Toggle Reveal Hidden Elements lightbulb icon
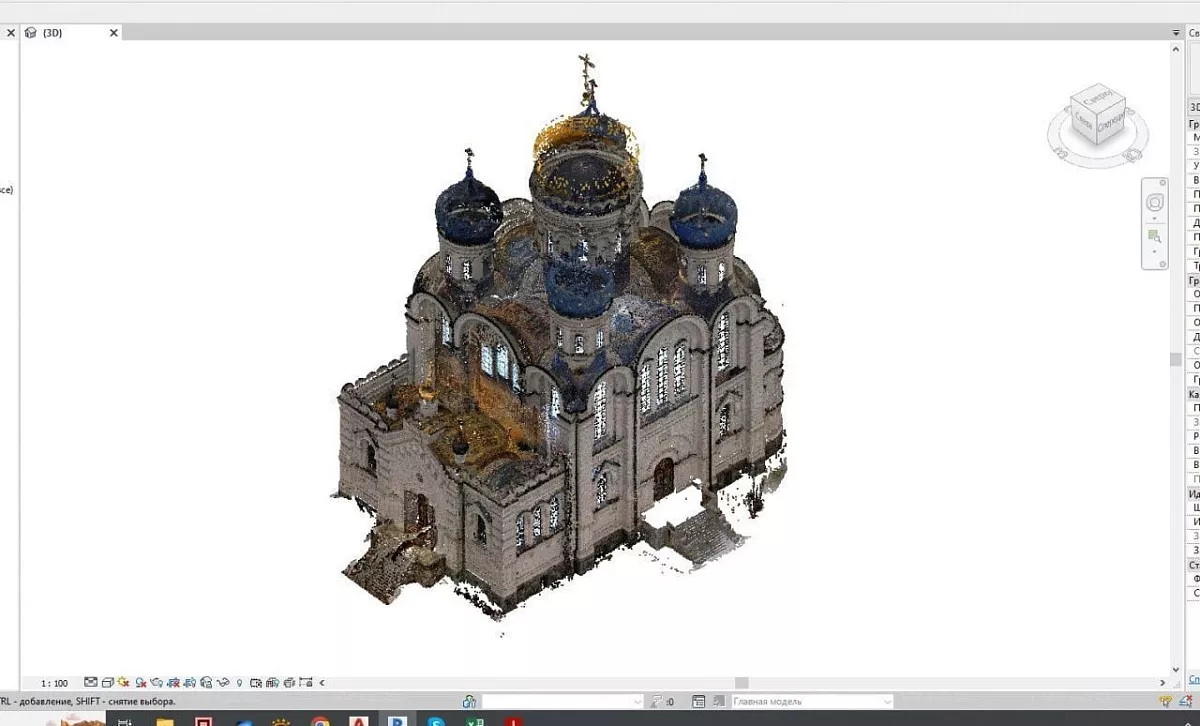This screenshot has height=726, width=1200. pos(239,683)
